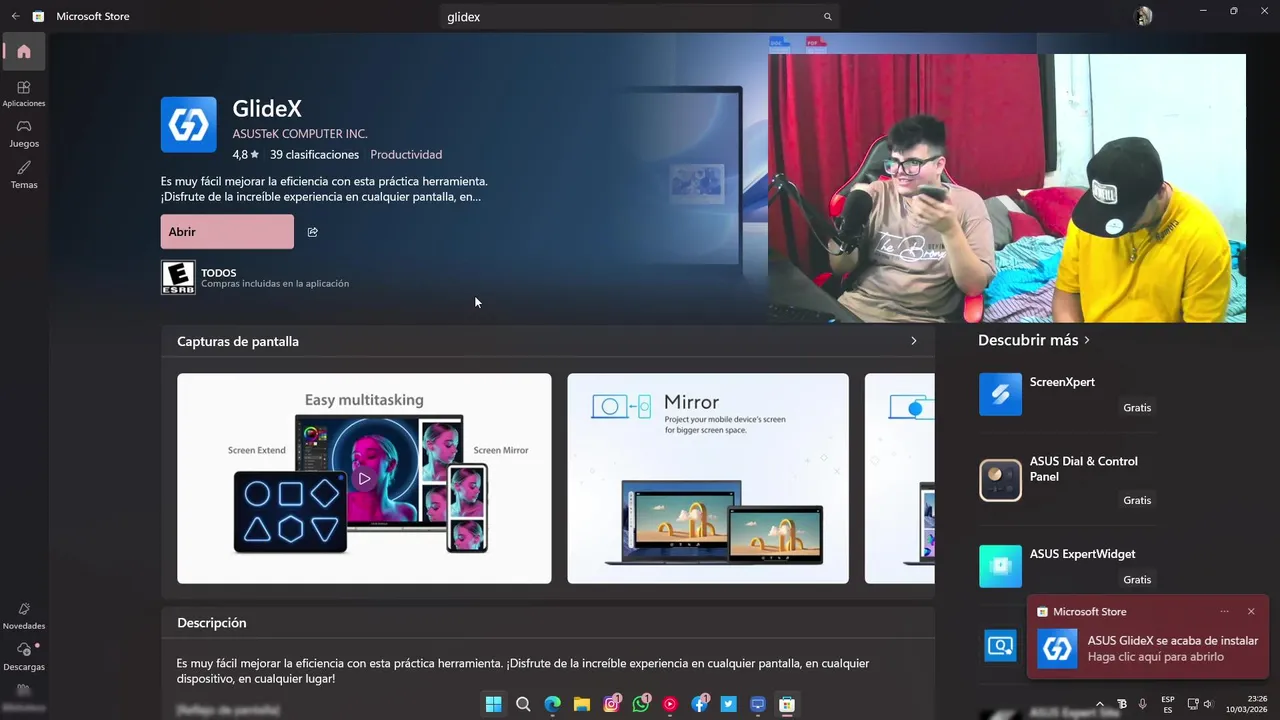Viewport: 1280px width, 720px height.
Task: Open the user profile avatar
Action: [1143, 16]
